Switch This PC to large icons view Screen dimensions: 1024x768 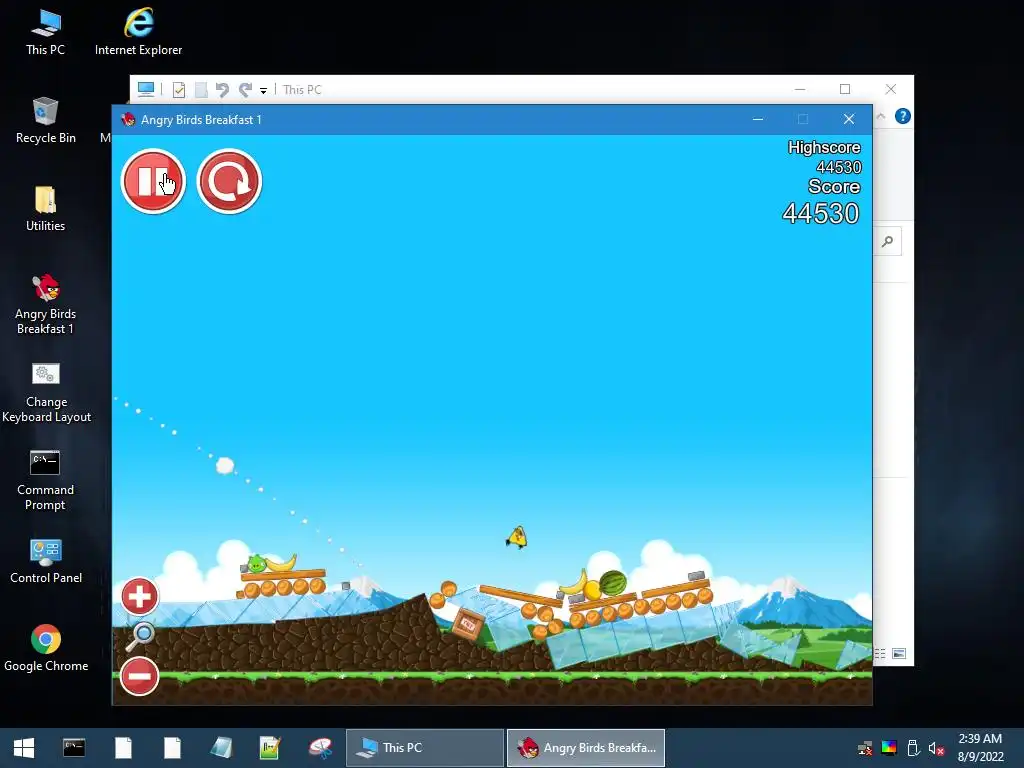point(899,654)
